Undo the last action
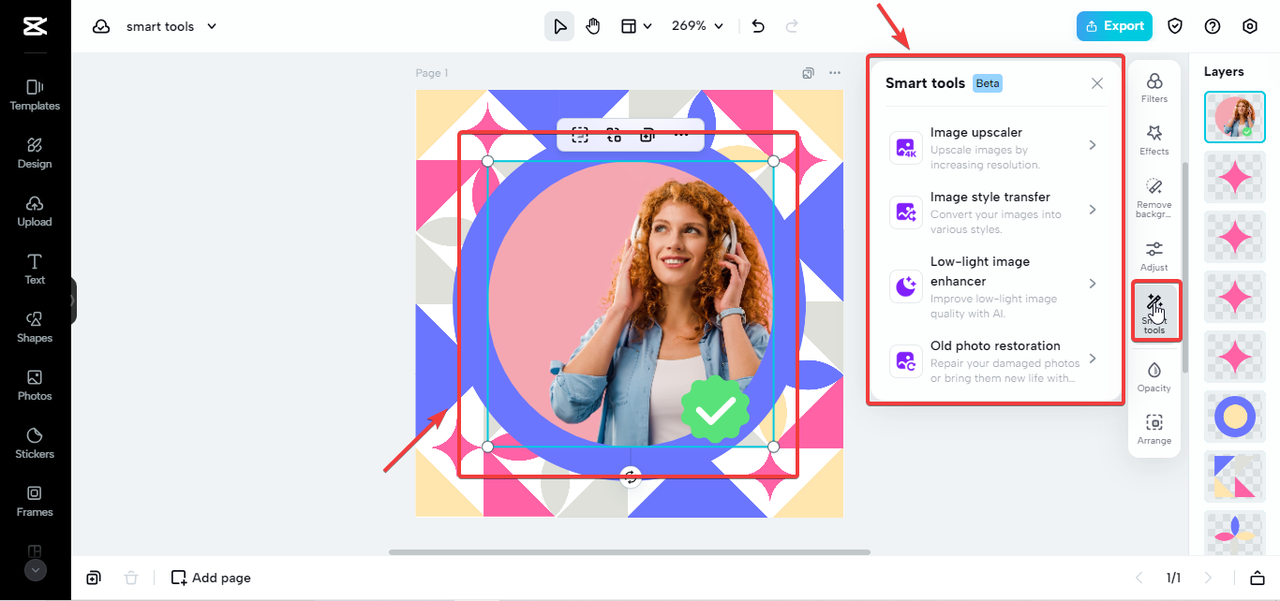The width and height of the screenshot is (1280, 601). [x=758, y=26]
